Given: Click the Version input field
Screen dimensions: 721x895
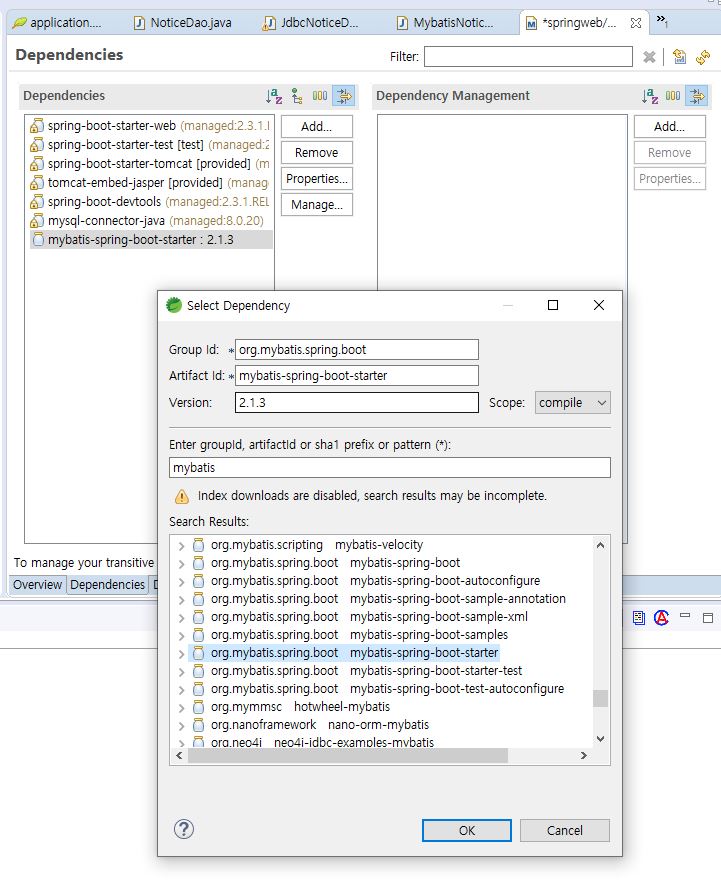Looking at the screenshot, I should click(357, 402).
